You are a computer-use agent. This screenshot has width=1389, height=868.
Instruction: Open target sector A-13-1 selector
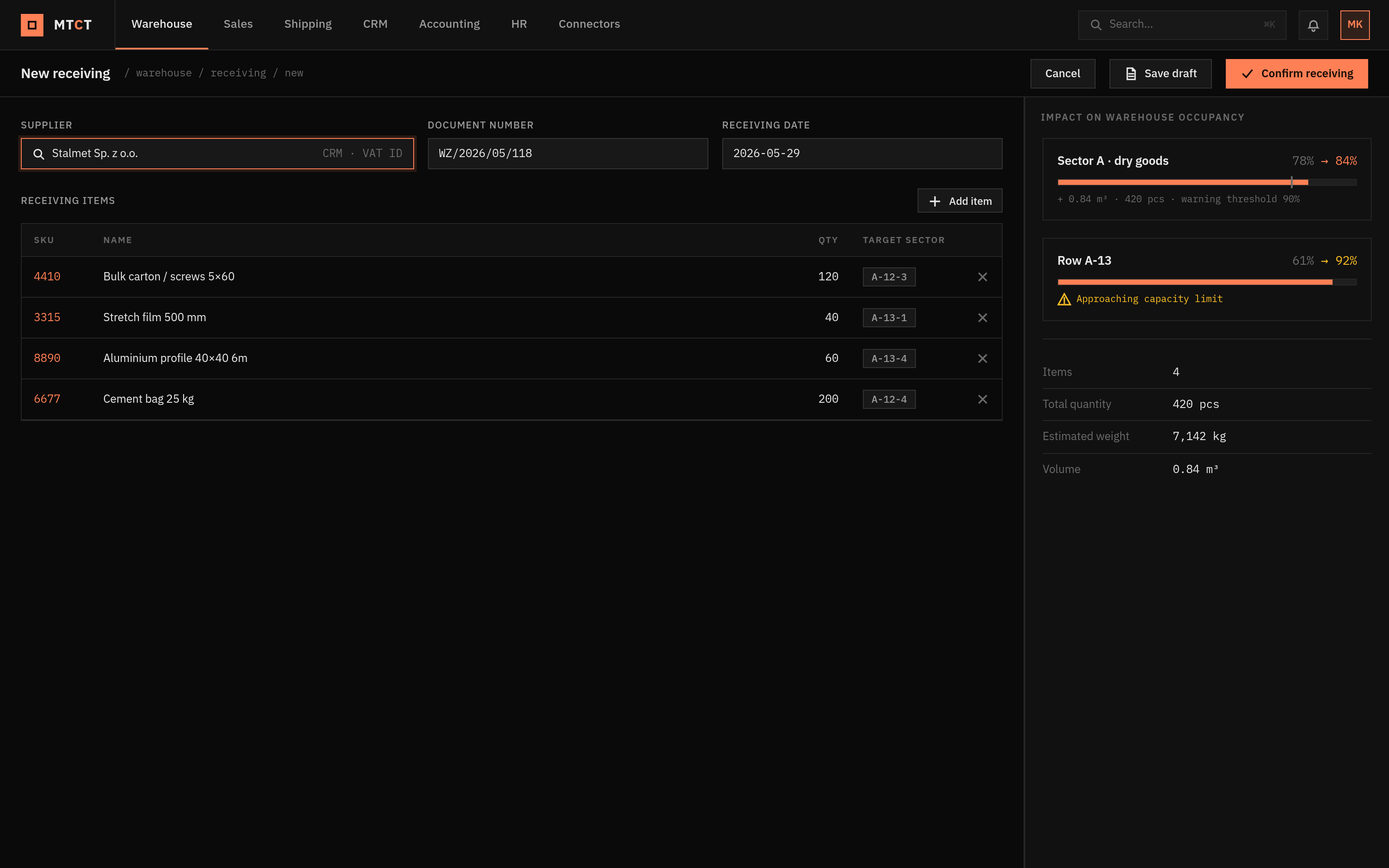pos(889,317)
